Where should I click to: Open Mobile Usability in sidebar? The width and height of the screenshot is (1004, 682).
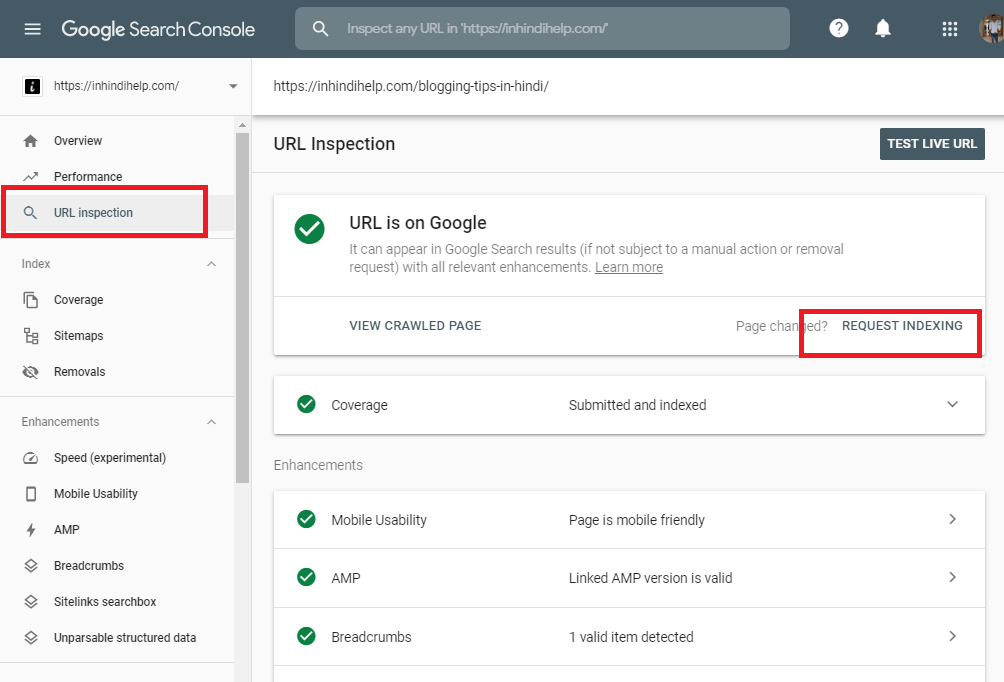tap(95, 494)
